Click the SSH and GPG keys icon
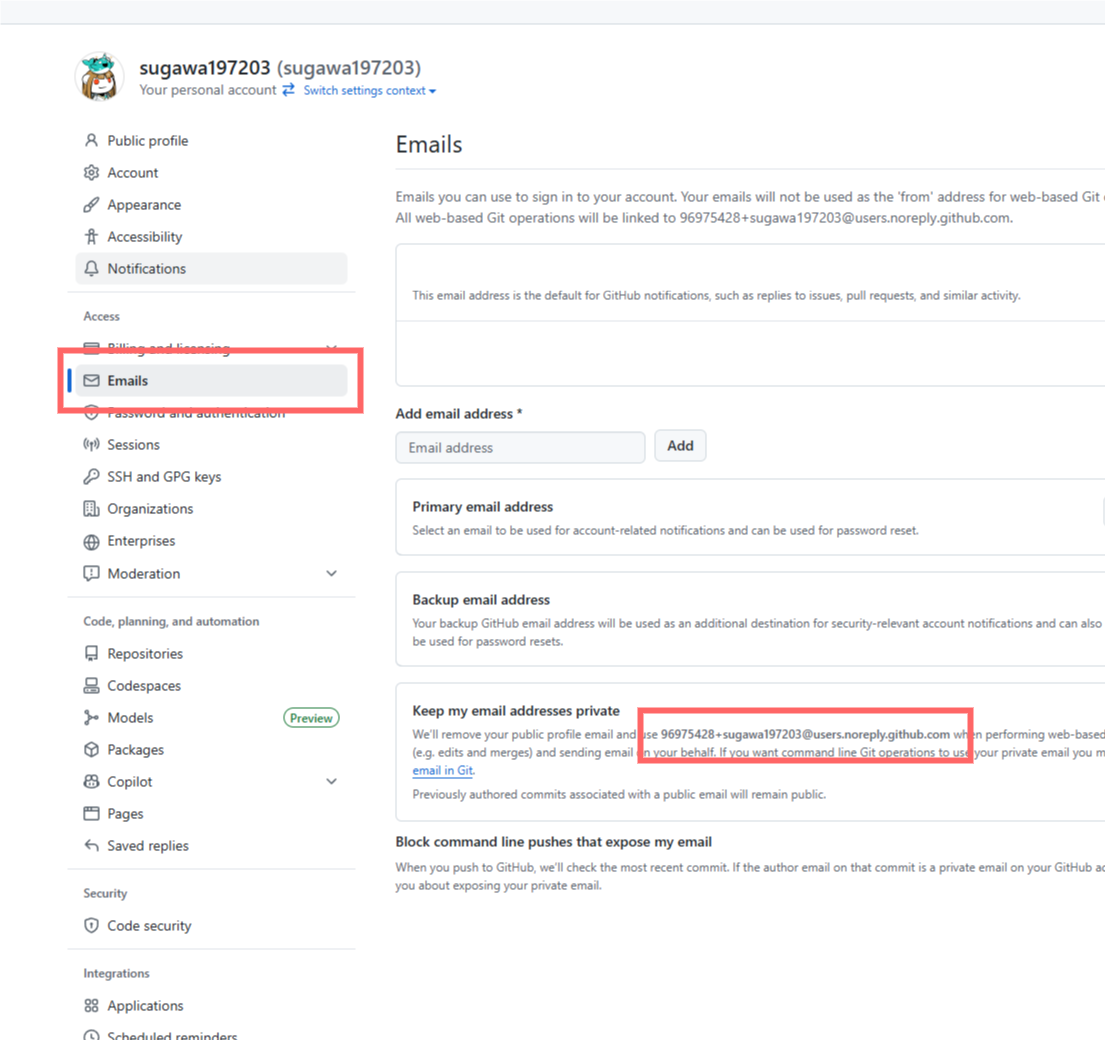The width and height of the screenshot is (1105, 1040). (x=92, y=477)
